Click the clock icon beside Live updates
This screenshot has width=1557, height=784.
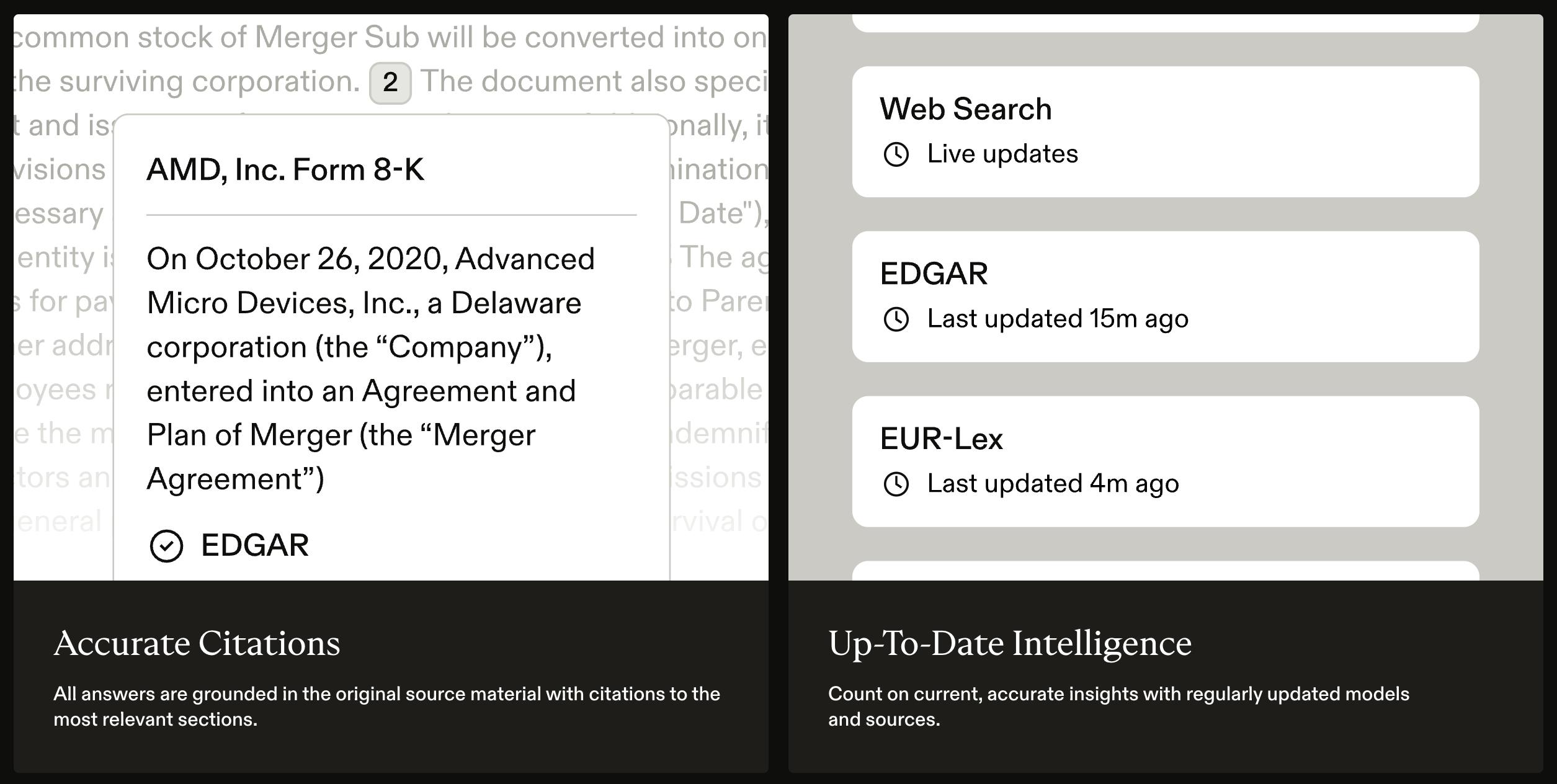pos(896,154)
